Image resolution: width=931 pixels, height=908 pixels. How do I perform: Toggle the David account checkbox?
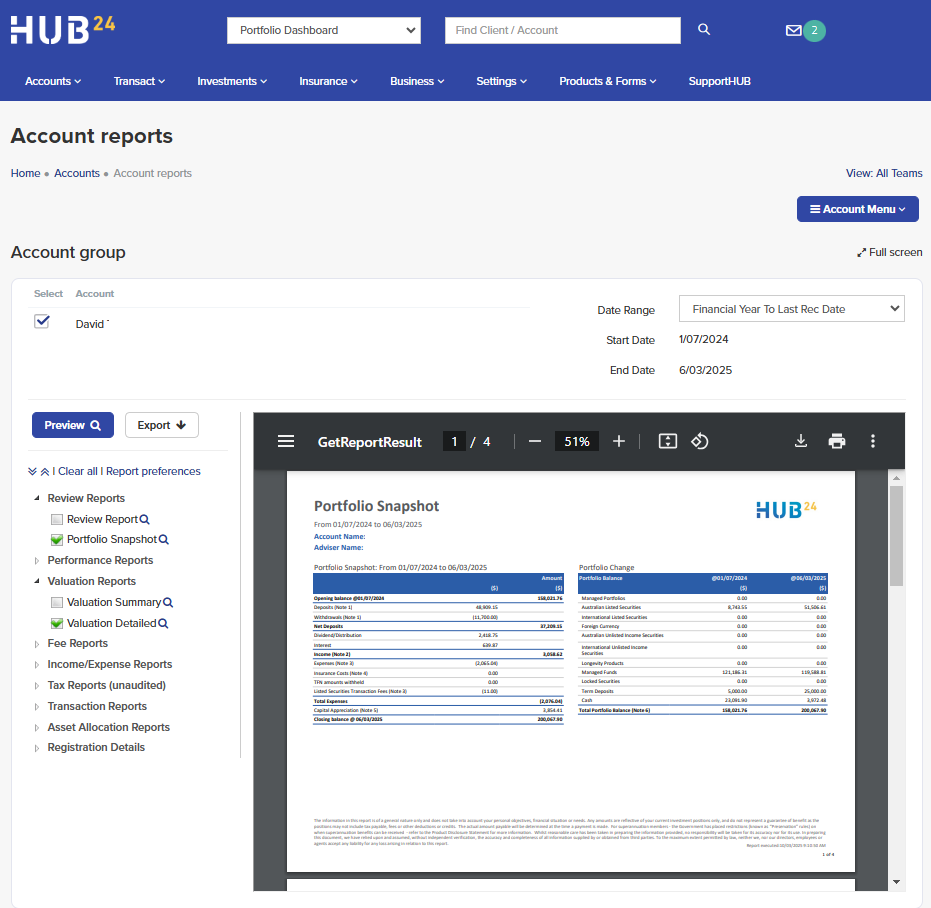click(42, 322)
